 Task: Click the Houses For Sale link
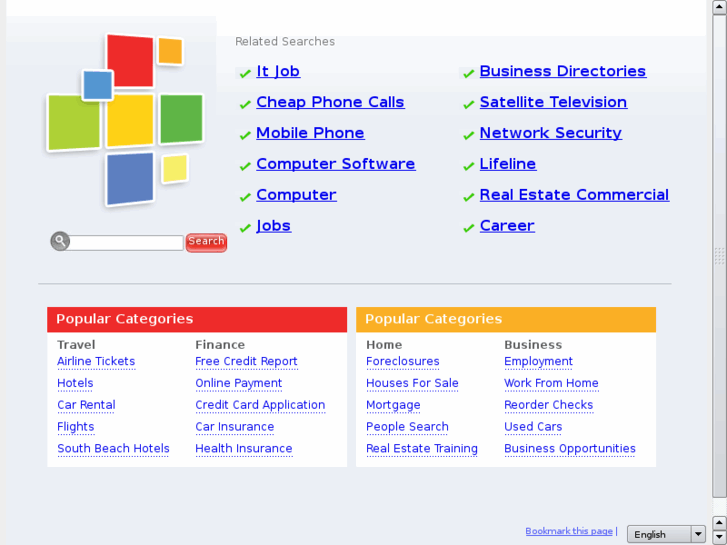click(412, 383)
